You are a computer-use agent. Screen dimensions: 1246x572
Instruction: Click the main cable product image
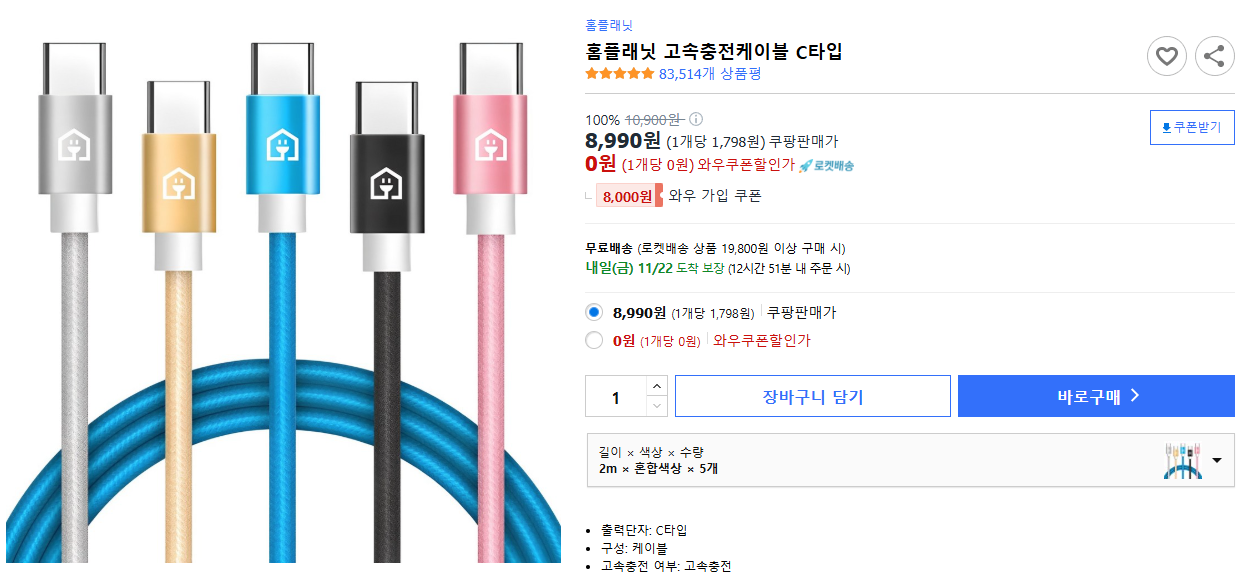click(284, 300)
